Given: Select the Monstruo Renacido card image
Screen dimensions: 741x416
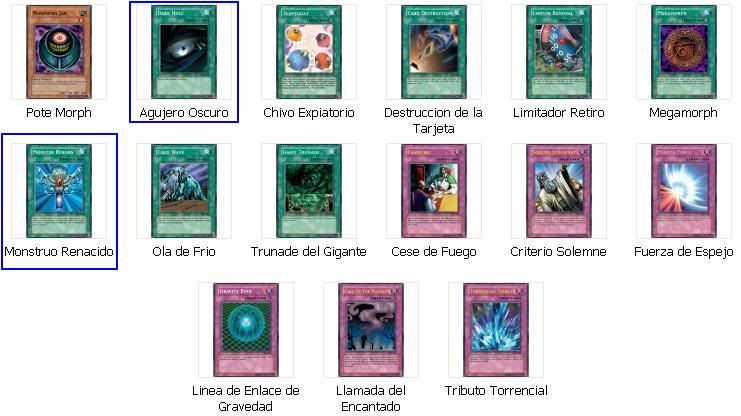Looking at the screenshot, I should click(59, 191).
